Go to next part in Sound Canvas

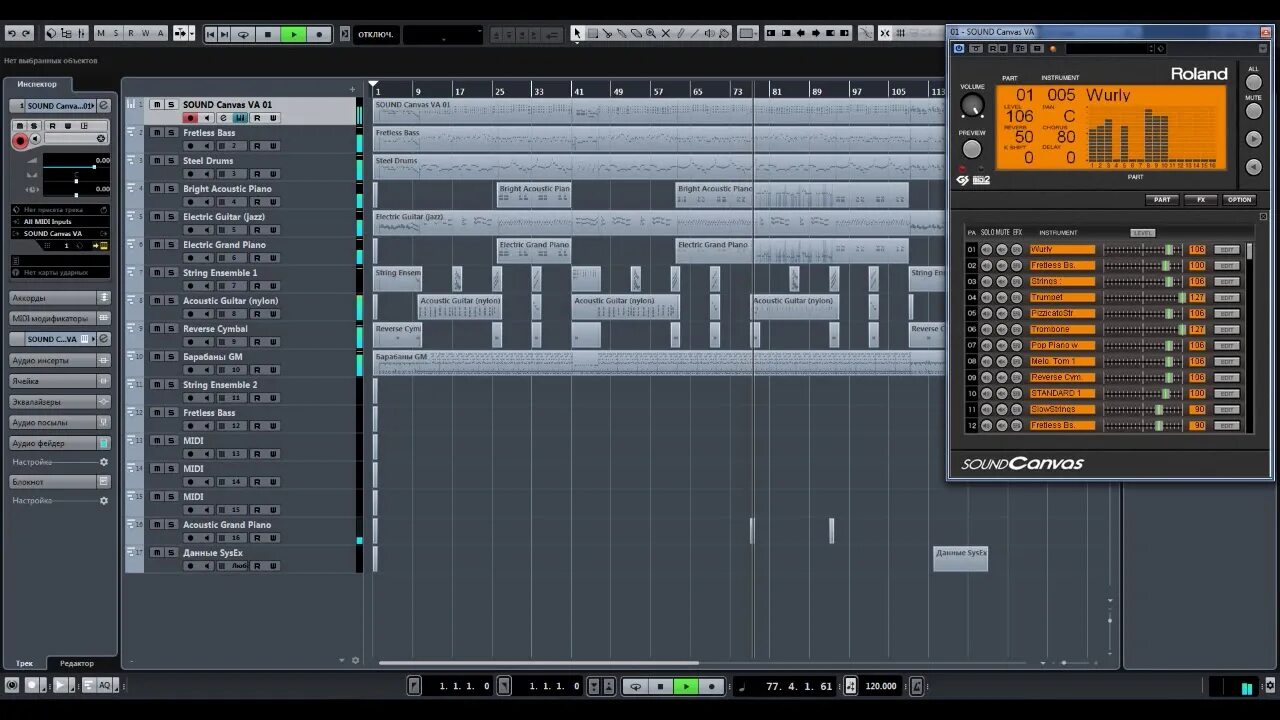(1254, 139)
